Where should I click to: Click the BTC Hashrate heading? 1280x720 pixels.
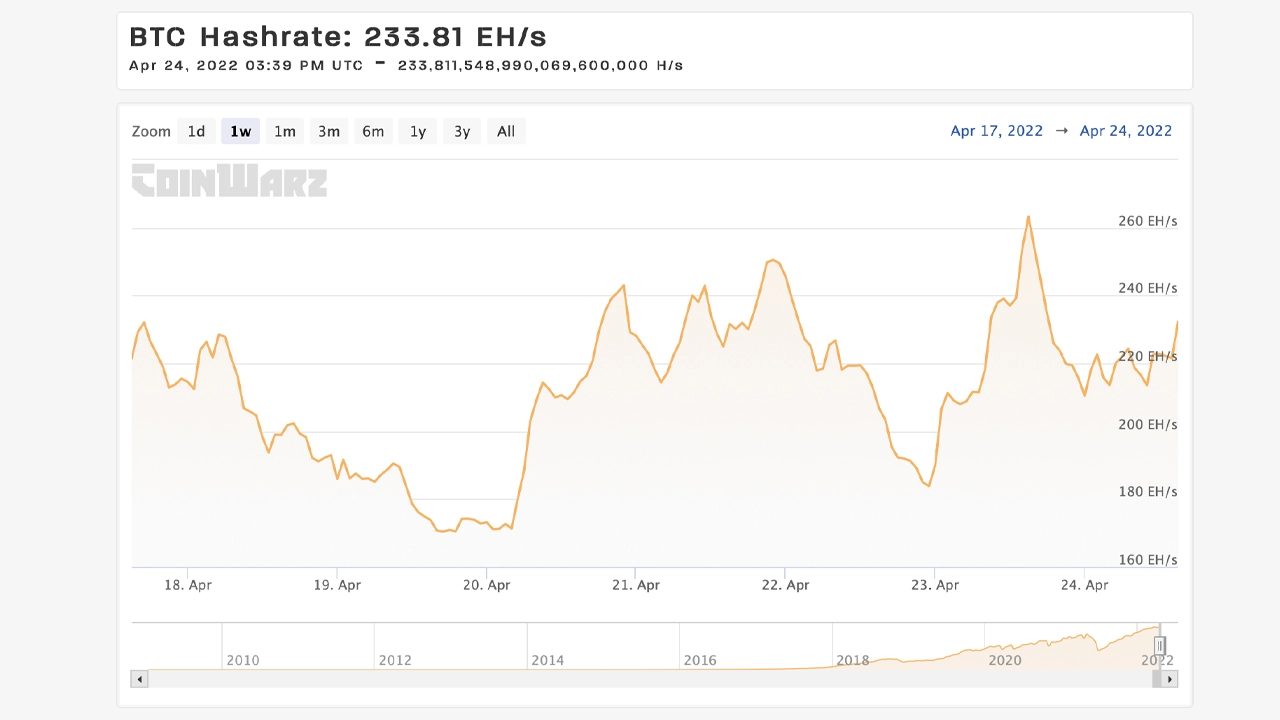(x=338, y=37)
